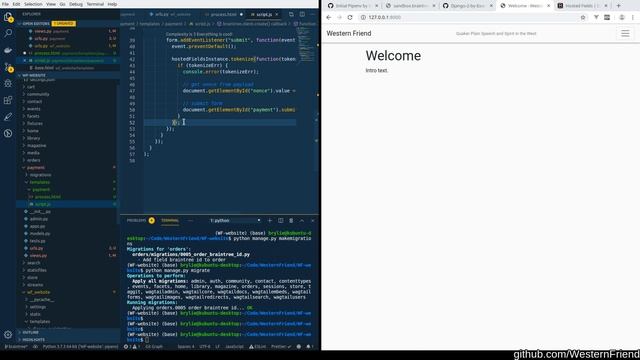The width and height of the screenshot is (640, 360).
Task: Open the Source Control view
Action: [8, 67]
